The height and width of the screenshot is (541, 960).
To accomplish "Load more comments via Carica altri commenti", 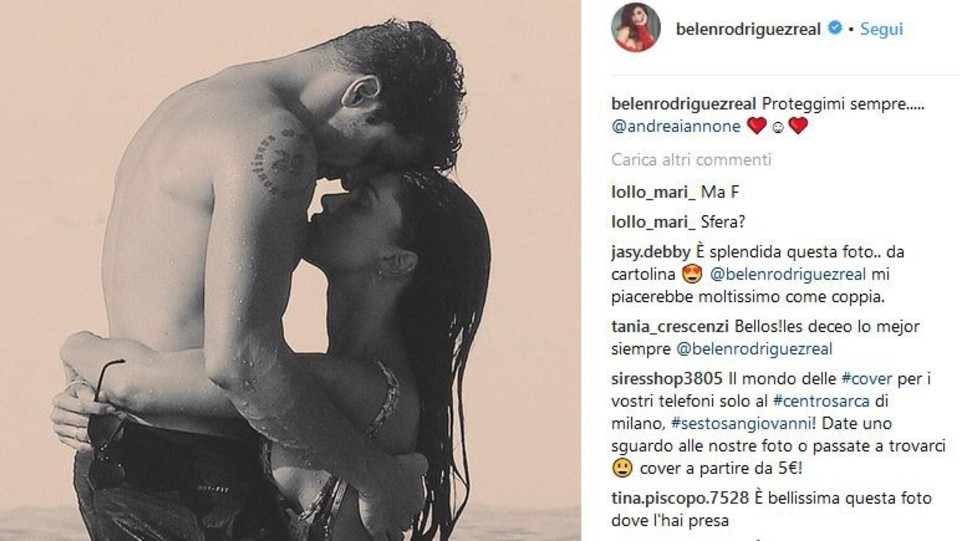I will tap(691, 160).
